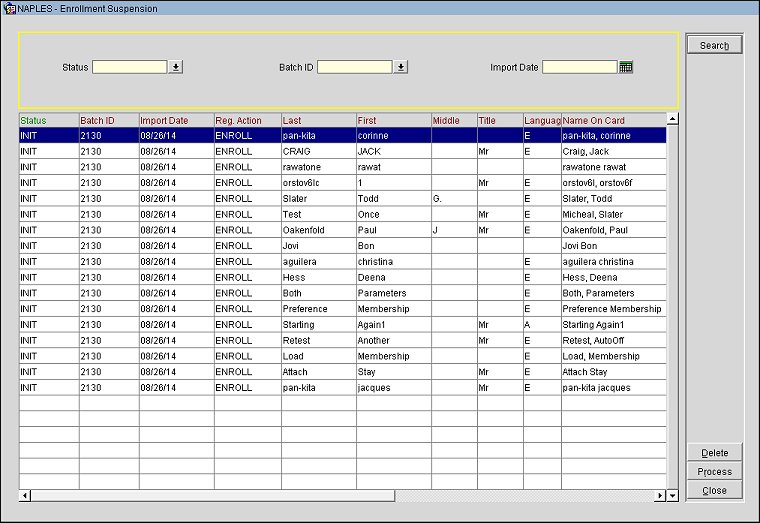
Task: Click the first name cell Parameters
Action: click(394, 293)
